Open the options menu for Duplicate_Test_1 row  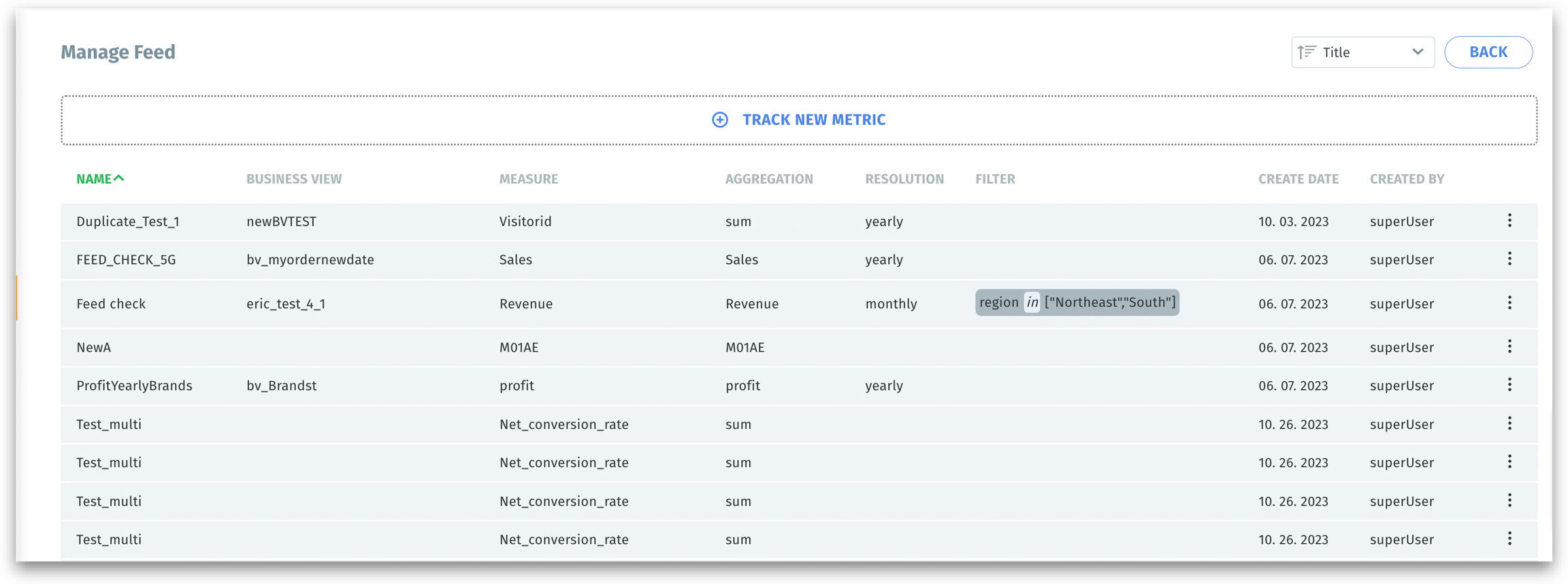coord(1509,221)
